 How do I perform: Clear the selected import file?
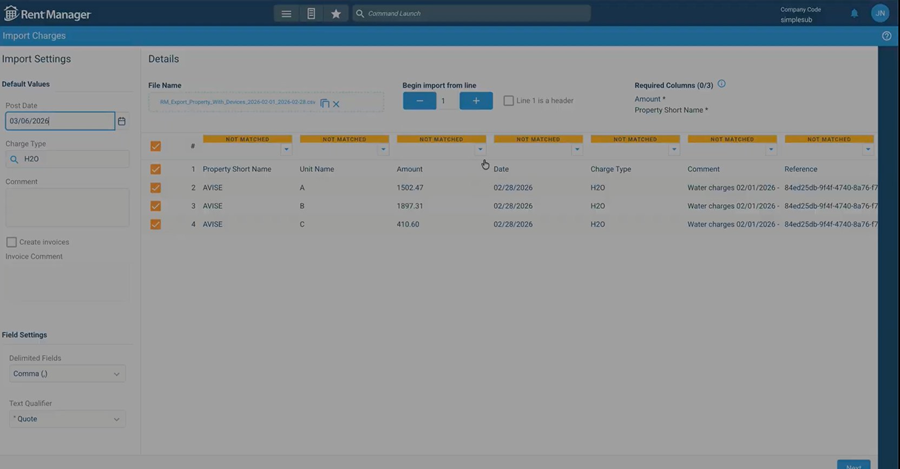(x=336, y=103)
